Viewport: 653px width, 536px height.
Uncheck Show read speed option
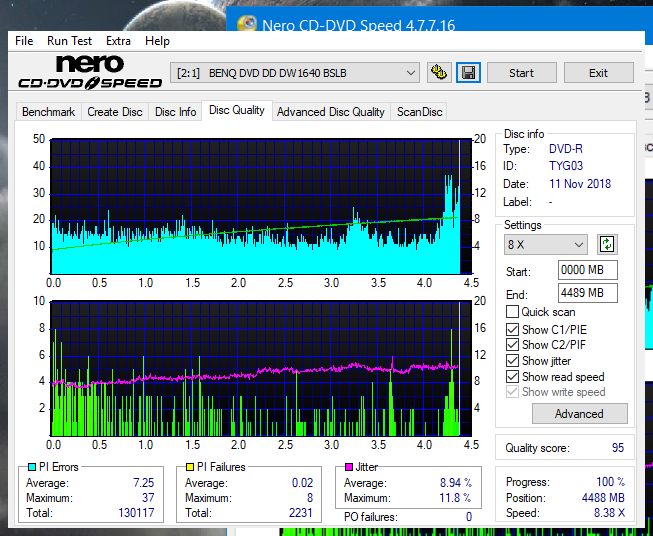[512, 376]
